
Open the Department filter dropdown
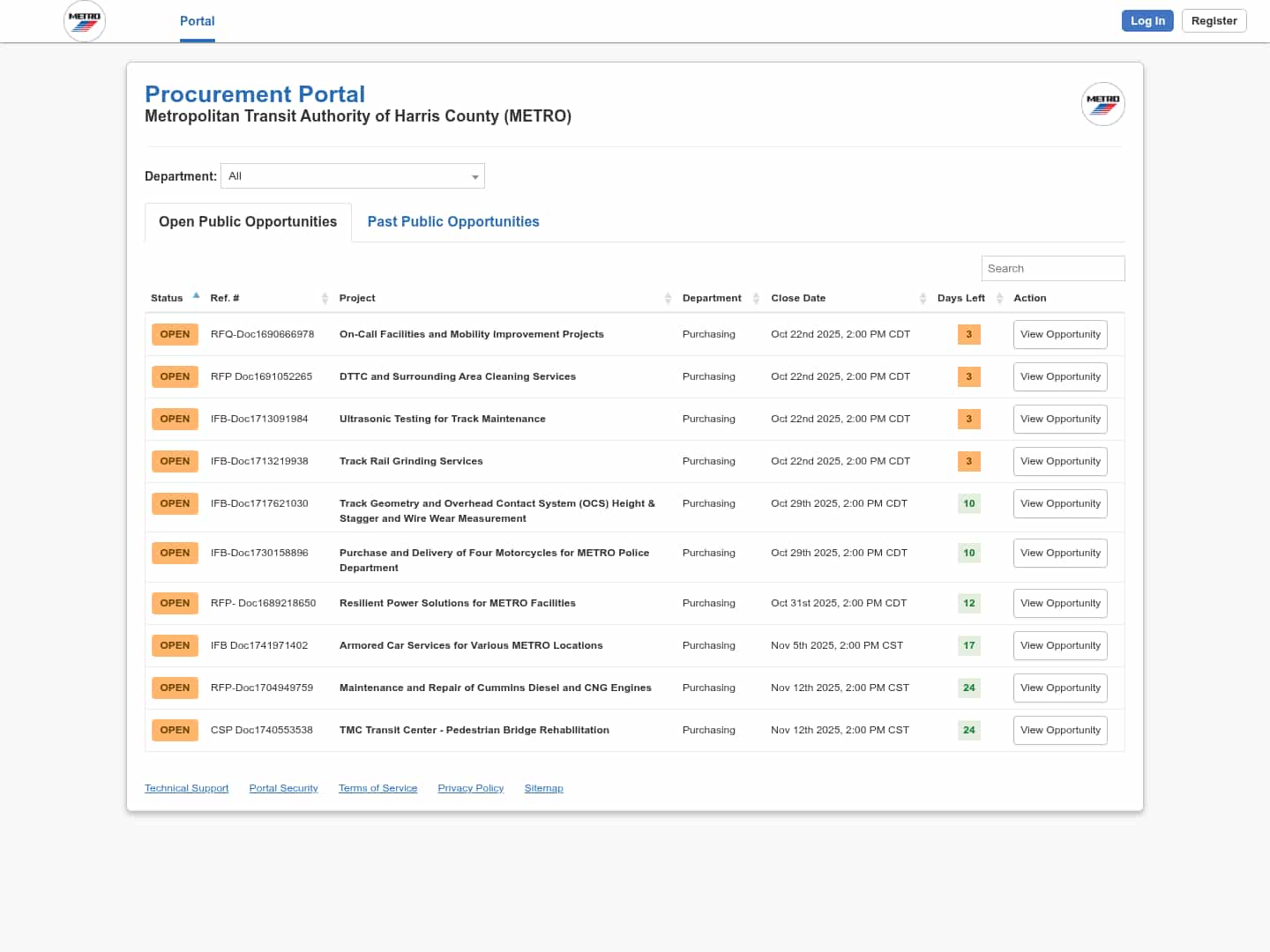pyautogui.click(x=353, y=176)
